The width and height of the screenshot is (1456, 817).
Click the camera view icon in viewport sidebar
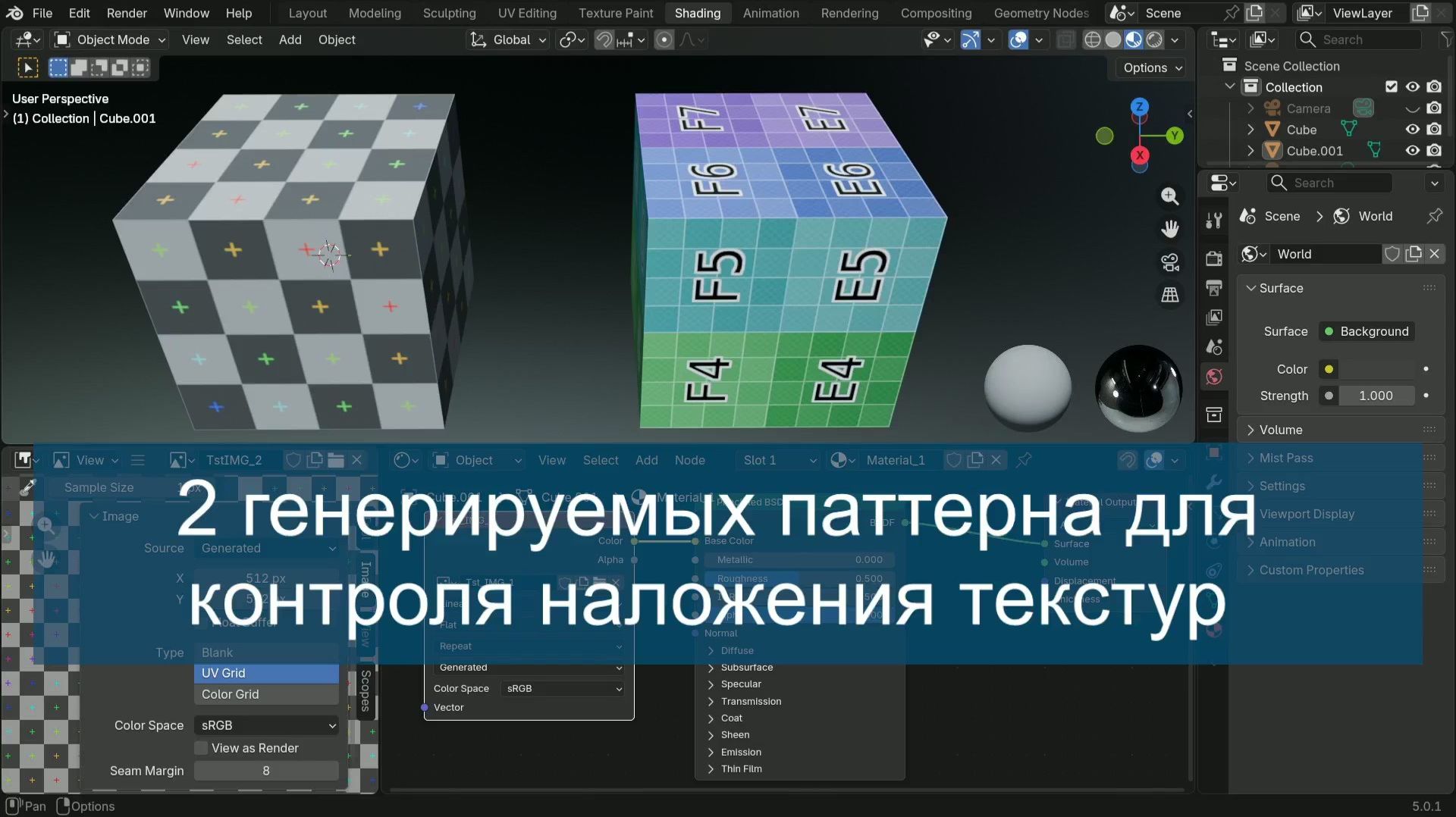[1170, 261]
